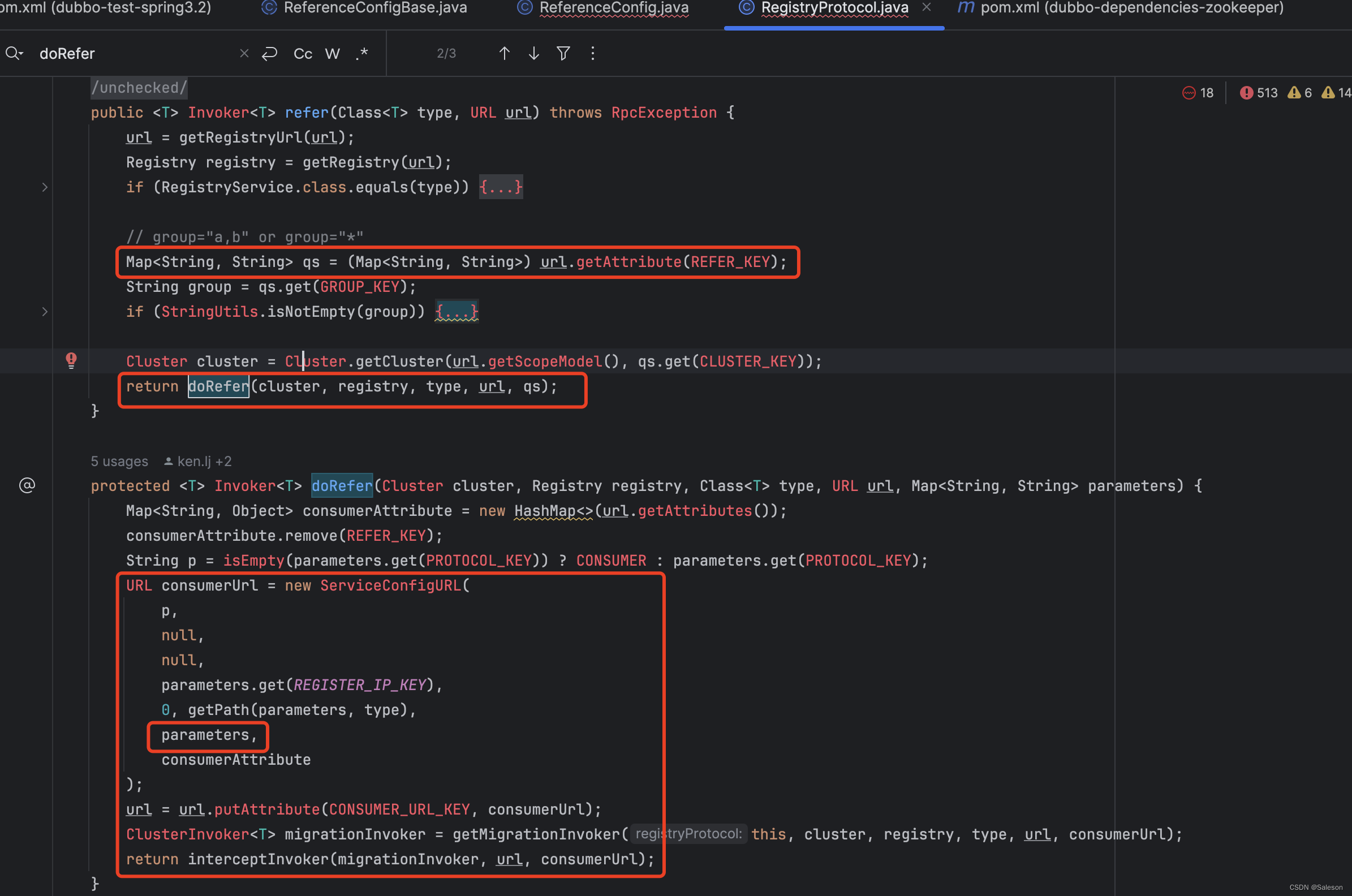Click the C class icon on RegistryProtocol.java tab

coord(746,7)
